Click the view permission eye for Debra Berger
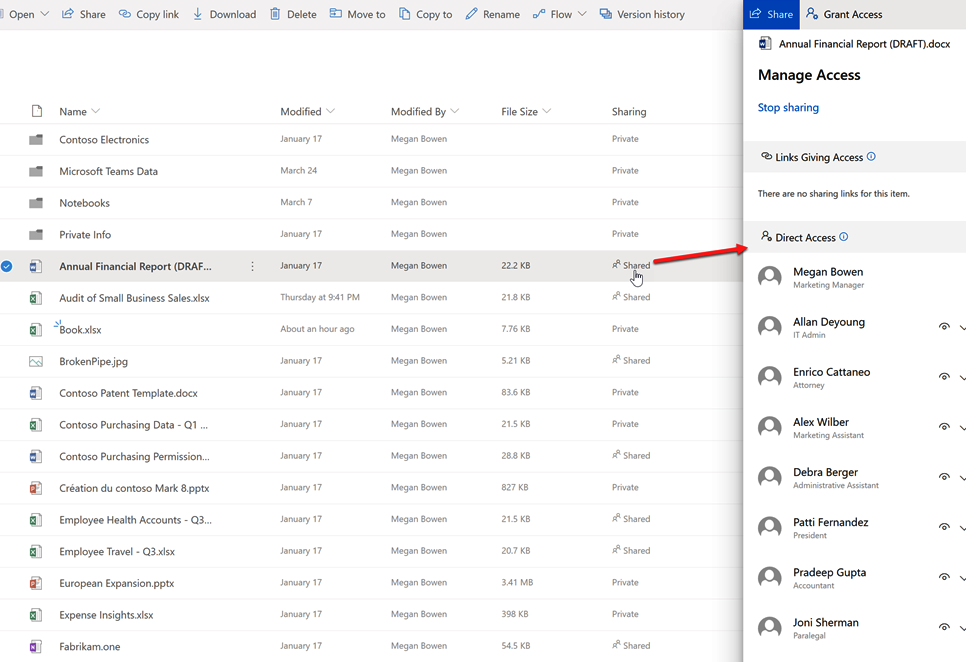Screen dimensions: 966x662 944,477
